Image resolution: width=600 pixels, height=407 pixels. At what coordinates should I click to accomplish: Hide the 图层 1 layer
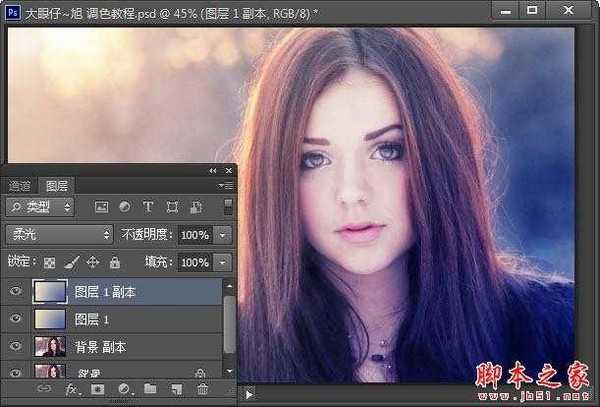[14, 319]
